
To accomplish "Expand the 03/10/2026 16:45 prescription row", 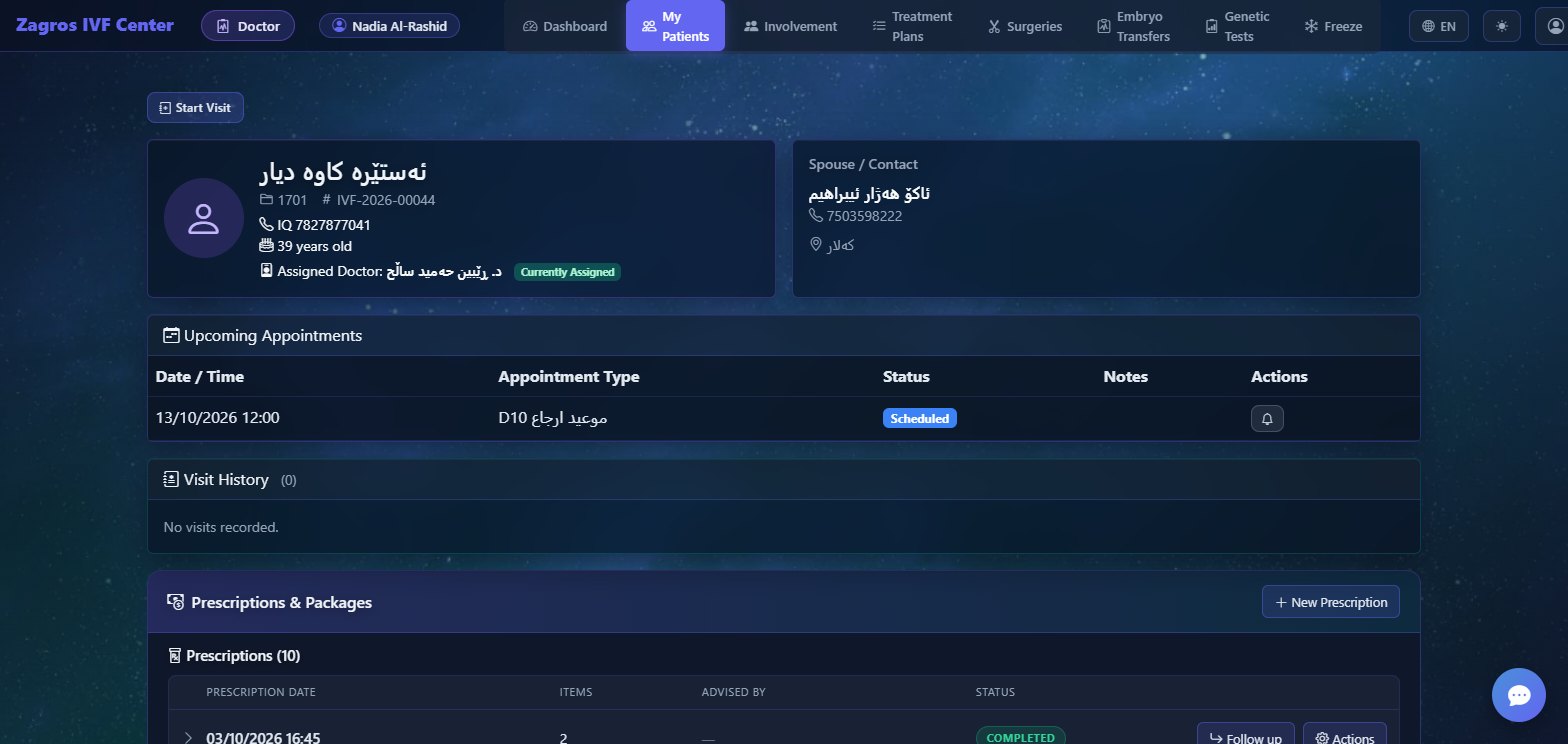I will (x=188, y=738).
